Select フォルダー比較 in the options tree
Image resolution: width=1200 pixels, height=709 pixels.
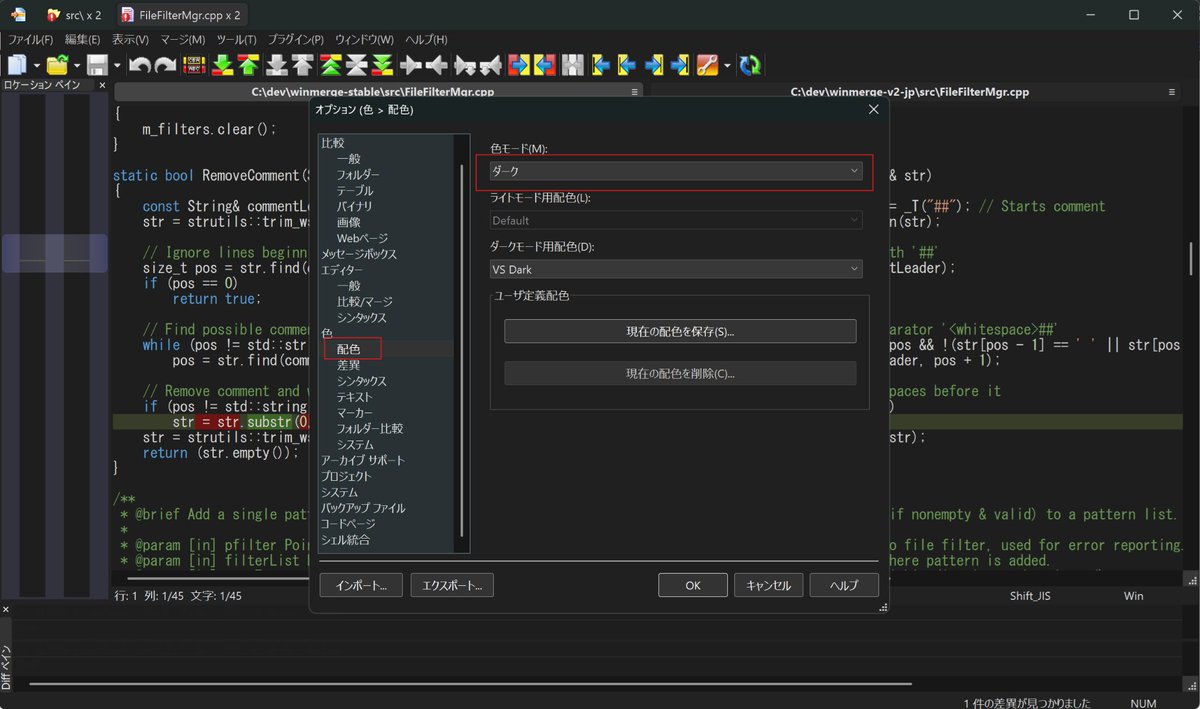(369, 428)
